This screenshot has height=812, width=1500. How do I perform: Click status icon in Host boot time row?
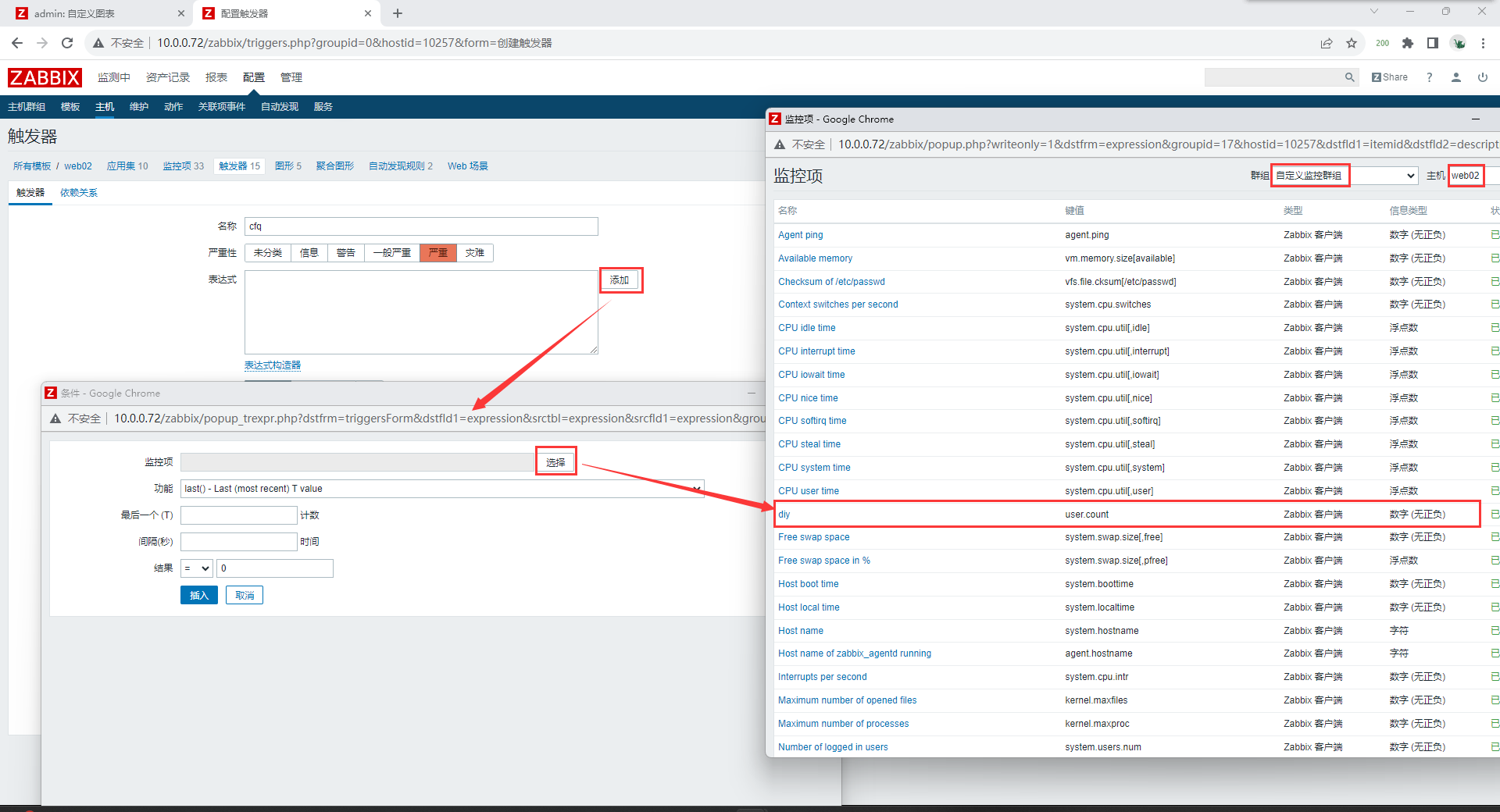(1495, 584)
